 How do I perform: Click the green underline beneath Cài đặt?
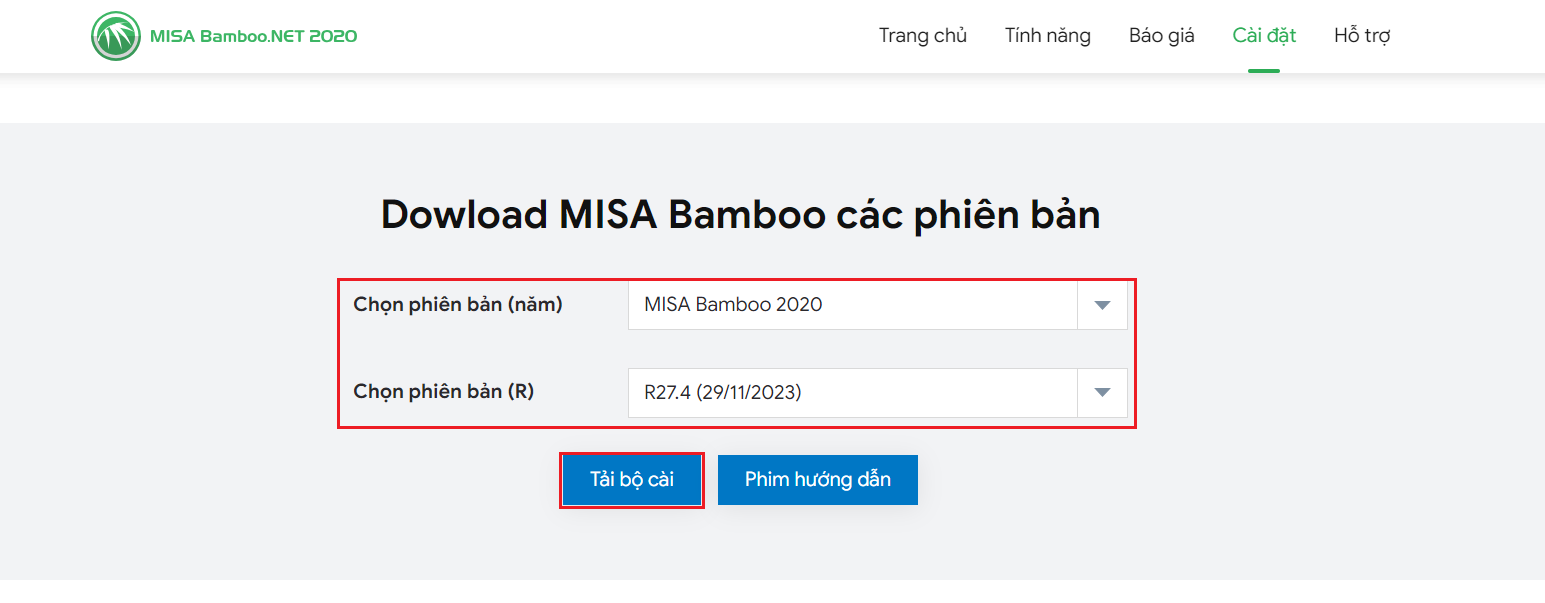pos(1264,71)
